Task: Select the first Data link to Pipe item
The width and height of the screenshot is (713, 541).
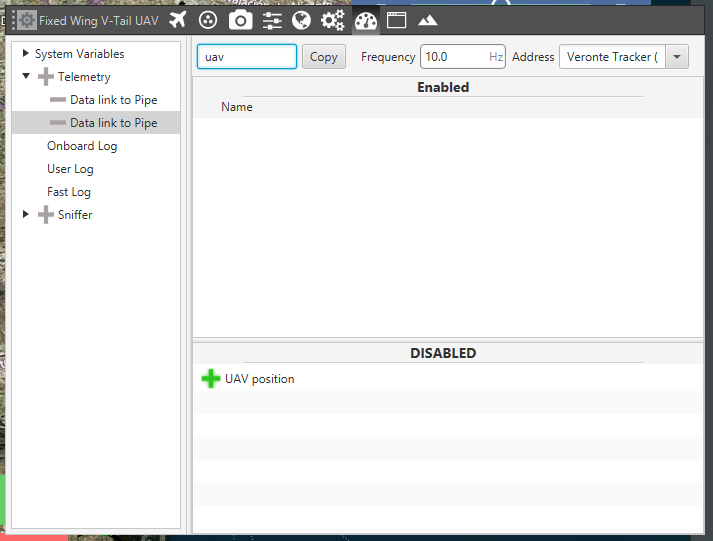Action: [x=114, y=100]
